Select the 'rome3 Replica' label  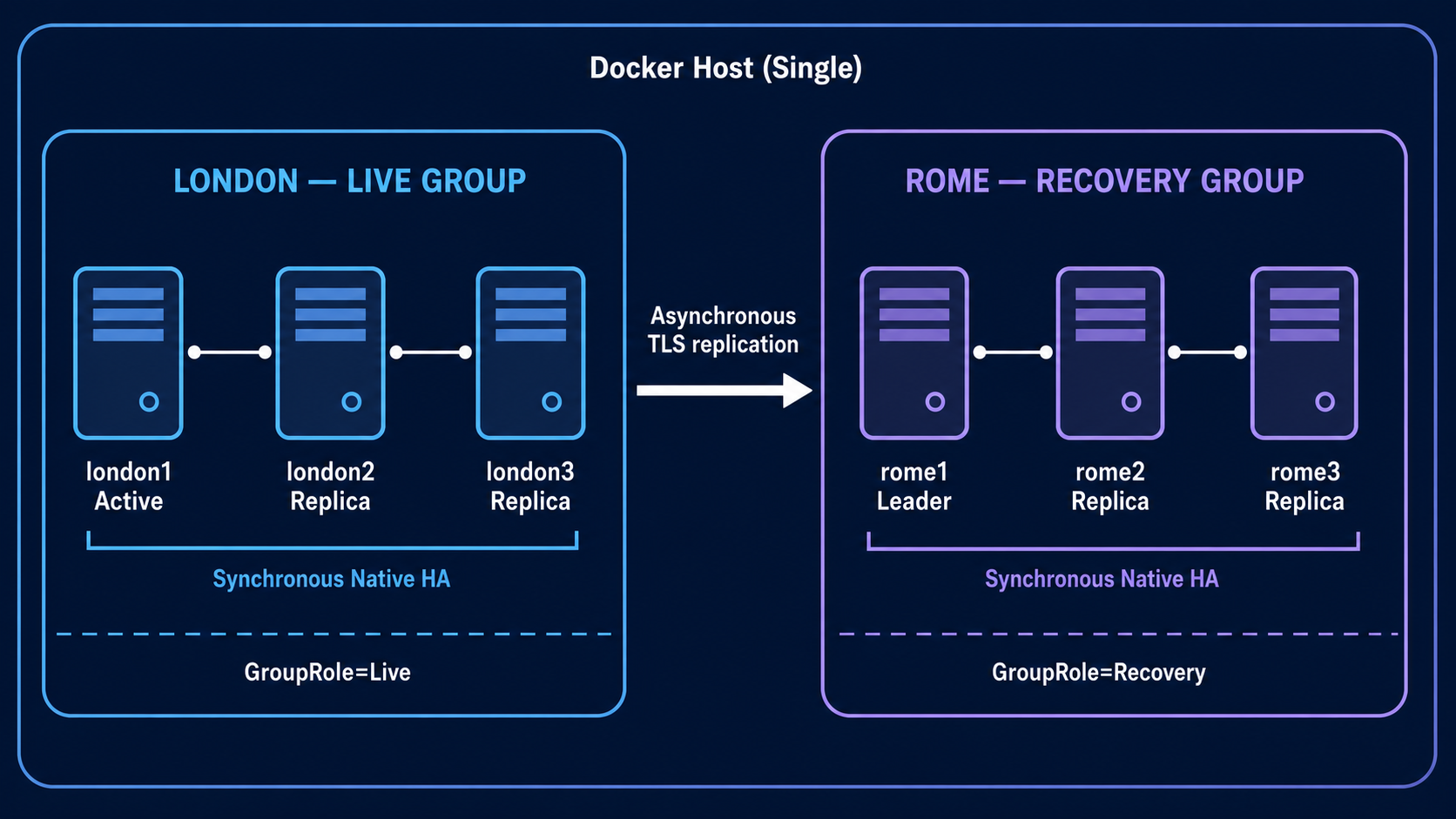(1304, 487)
